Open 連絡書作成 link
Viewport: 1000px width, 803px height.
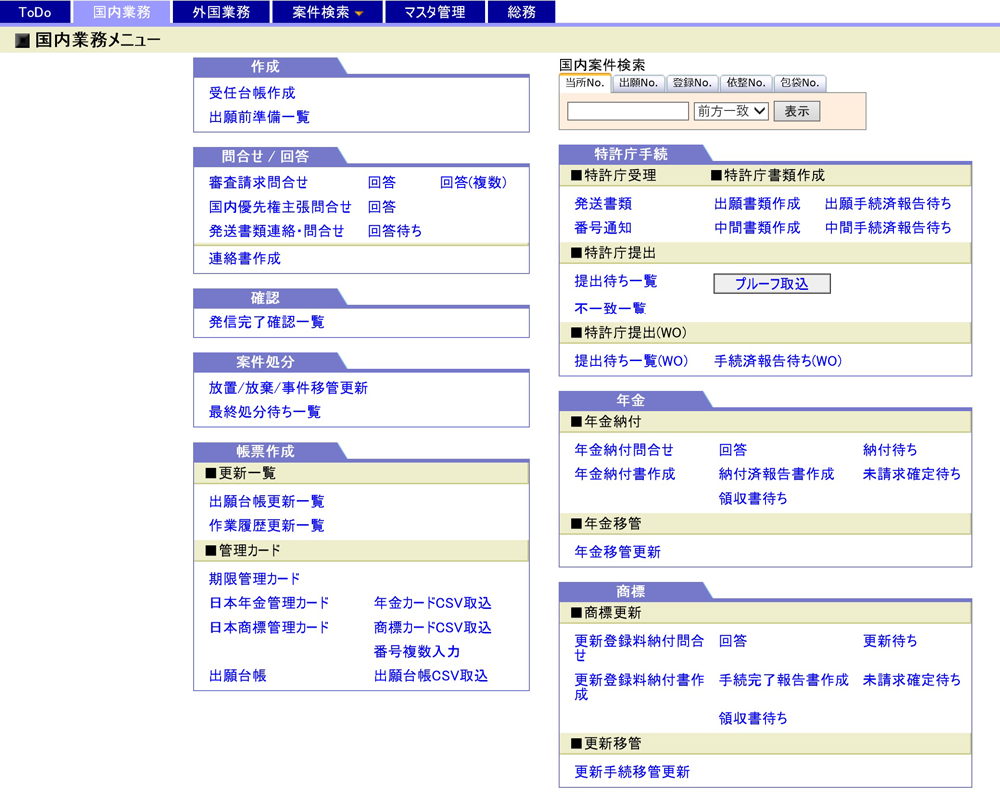(x=244, y=259)
